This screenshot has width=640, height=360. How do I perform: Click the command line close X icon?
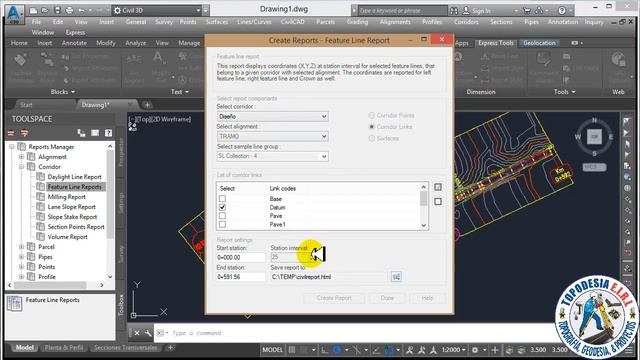point(137,333)
